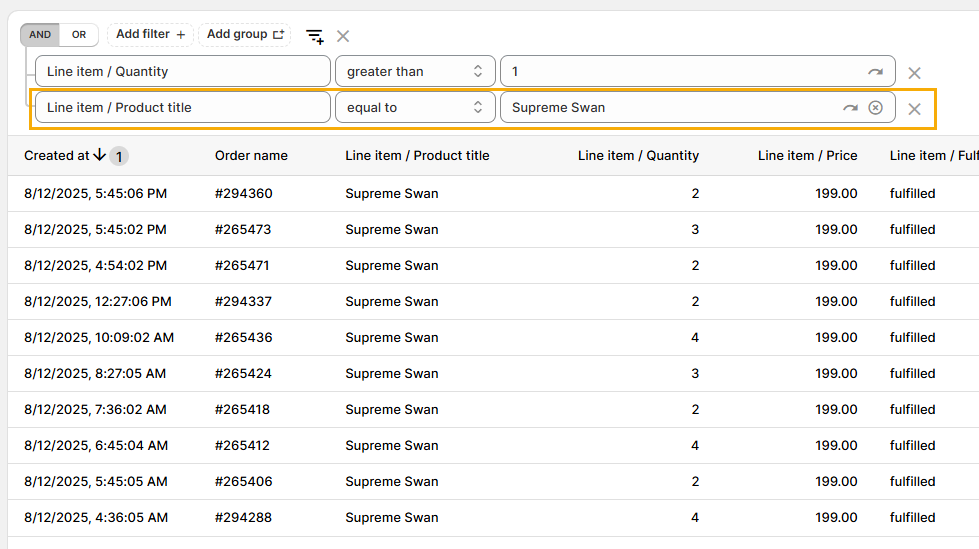Viewport: 979px width, 549px height.
Task: Click arrow icon in quantity value field
Action: 875,72
